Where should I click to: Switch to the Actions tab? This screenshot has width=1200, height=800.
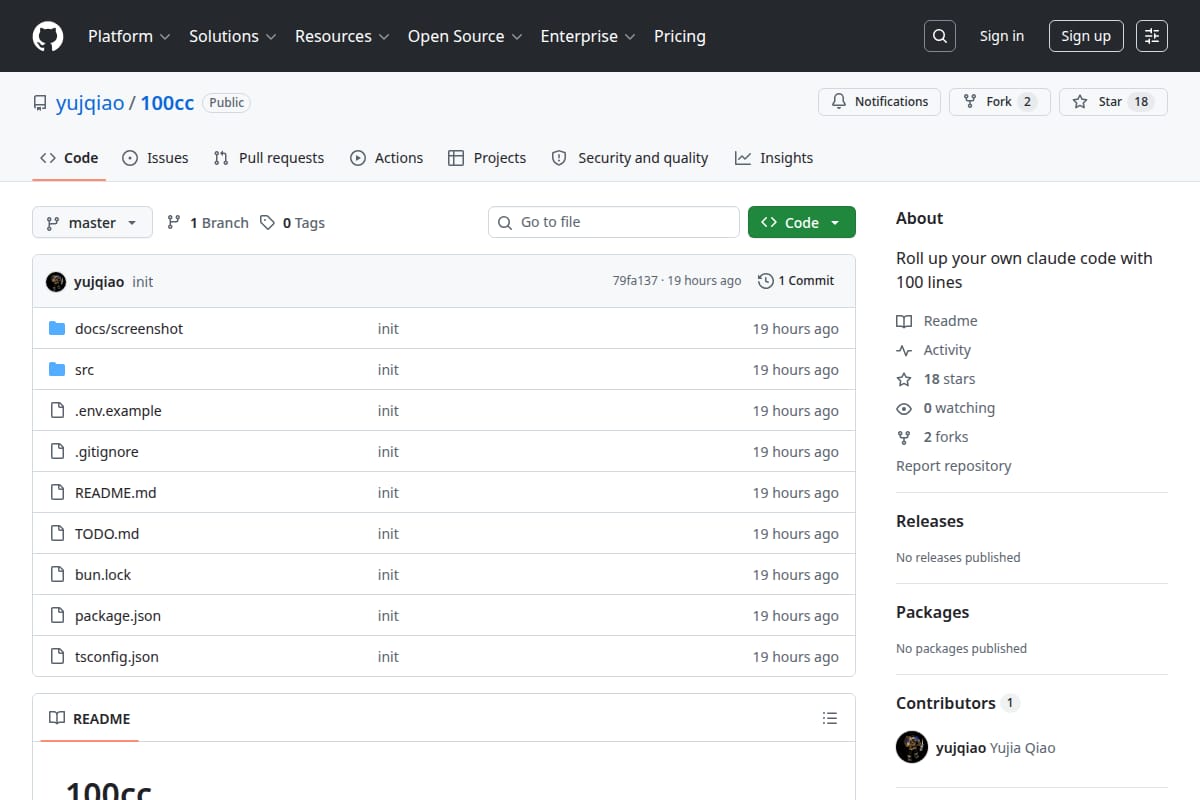pos(387,158)
